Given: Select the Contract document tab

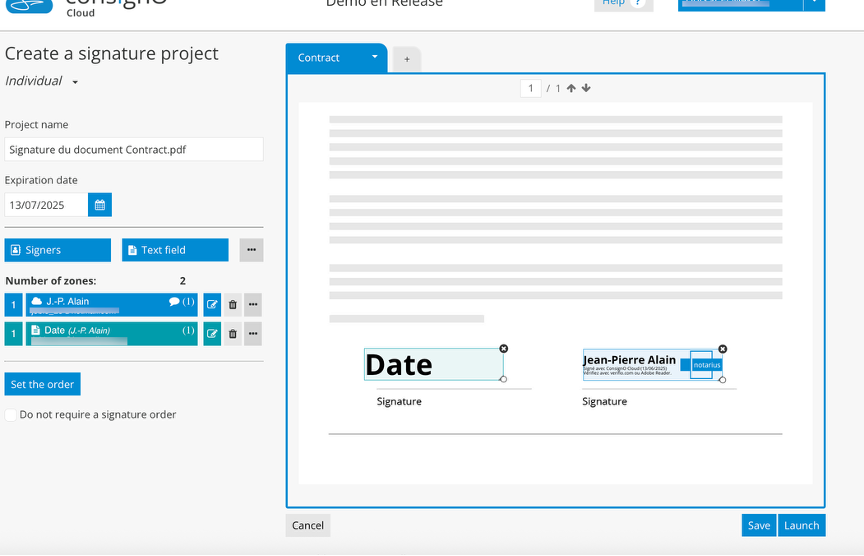Looking at the screenshot, I should (320, 58).
